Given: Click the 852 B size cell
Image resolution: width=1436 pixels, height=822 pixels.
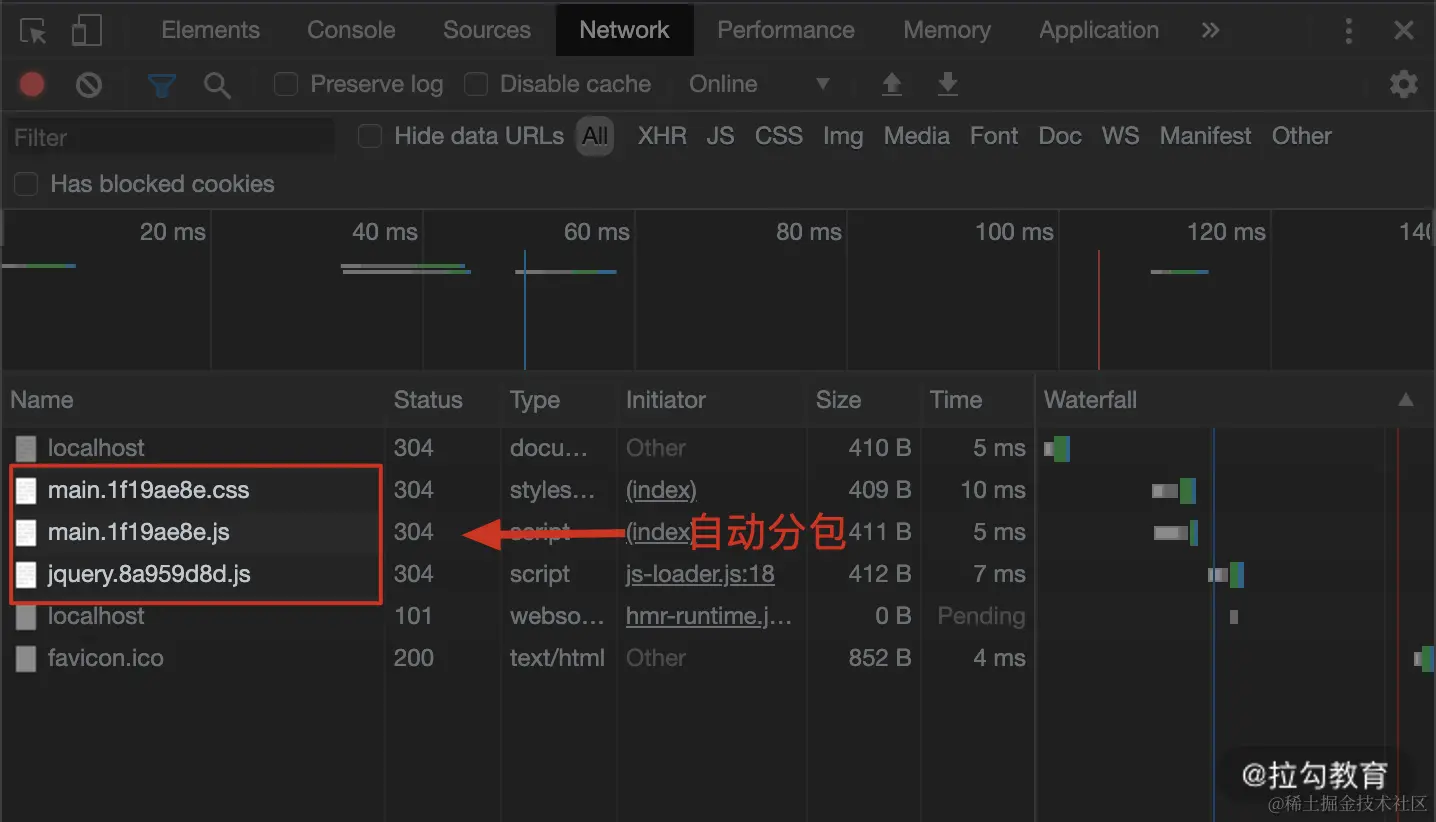Looking at the screenshot, I should tap(878, 658).
